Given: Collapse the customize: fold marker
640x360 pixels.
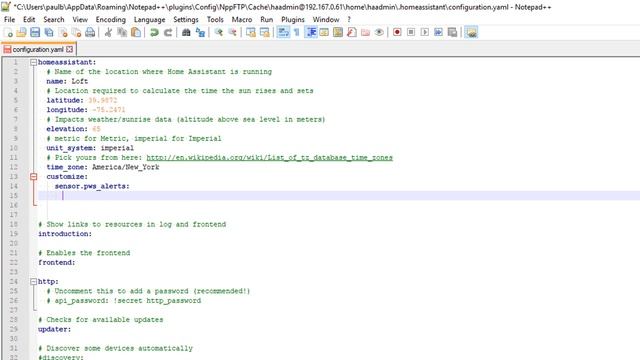Looking at the screenshot, I should click(x=33, y=177).
